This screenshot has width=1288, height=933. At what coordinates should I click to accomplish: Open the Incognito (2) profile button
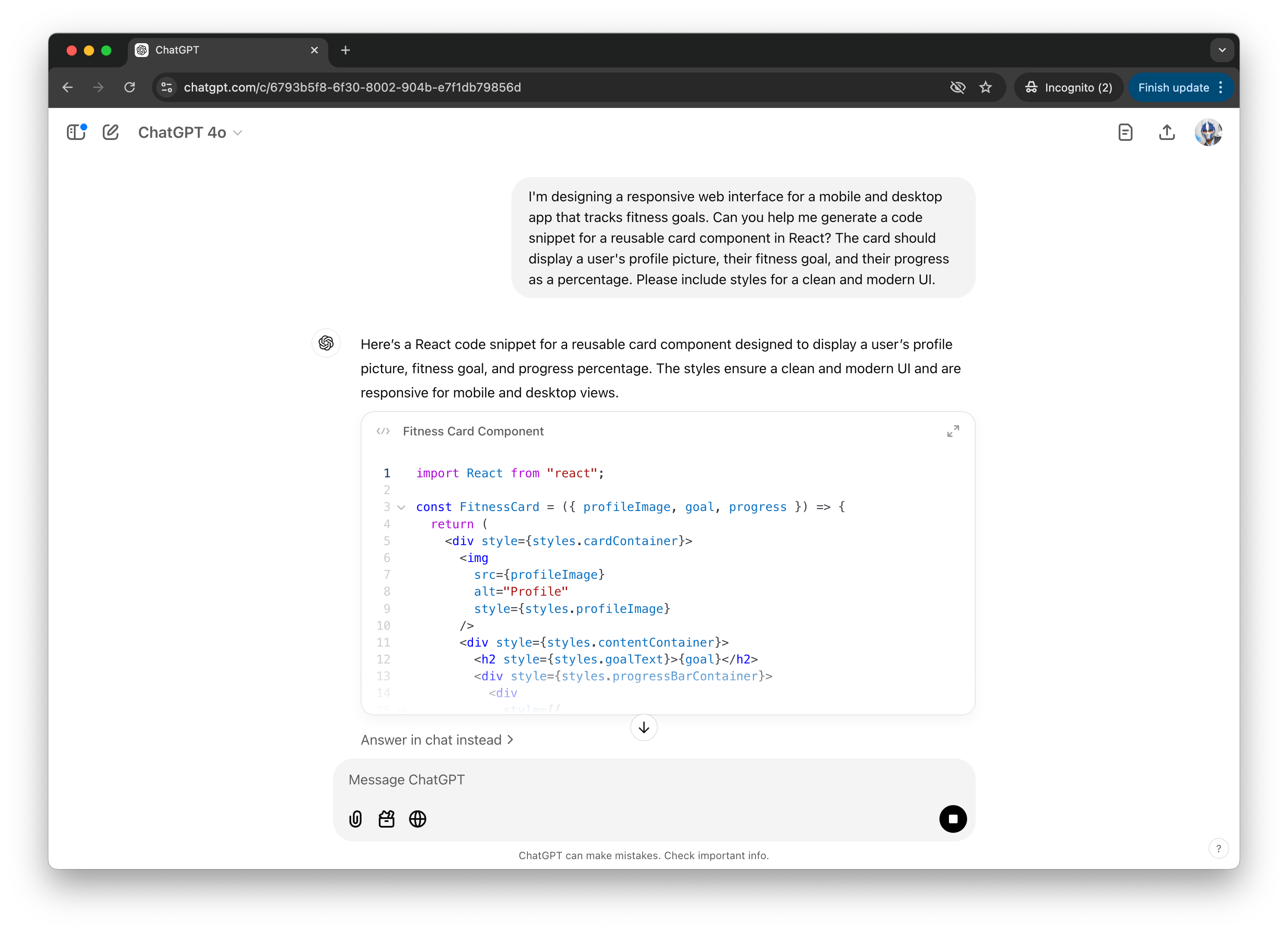click(1069, 87)
